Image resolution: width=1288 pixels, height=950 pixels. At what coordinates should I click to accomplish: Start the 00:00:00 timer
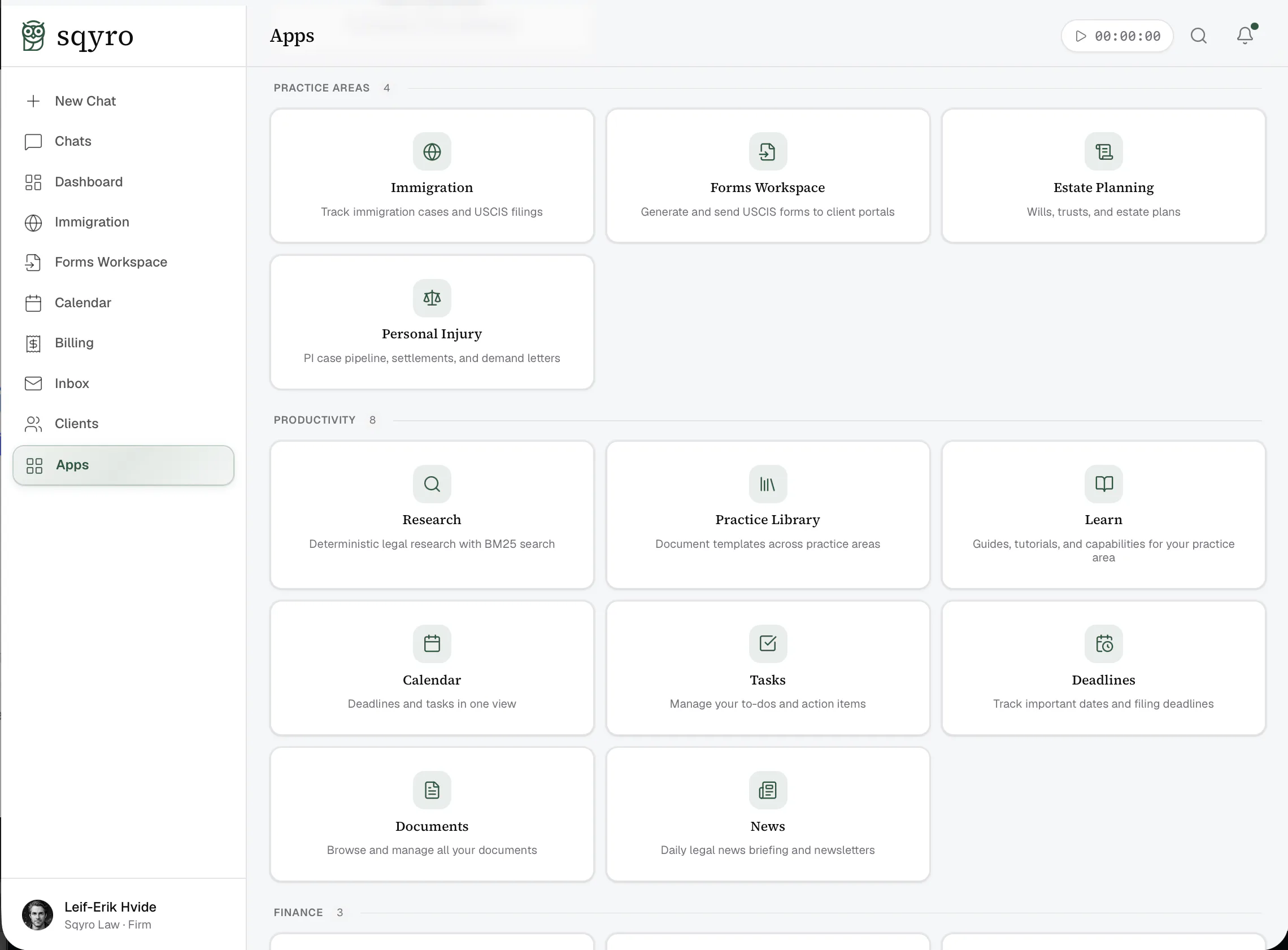coord(1117,36)
